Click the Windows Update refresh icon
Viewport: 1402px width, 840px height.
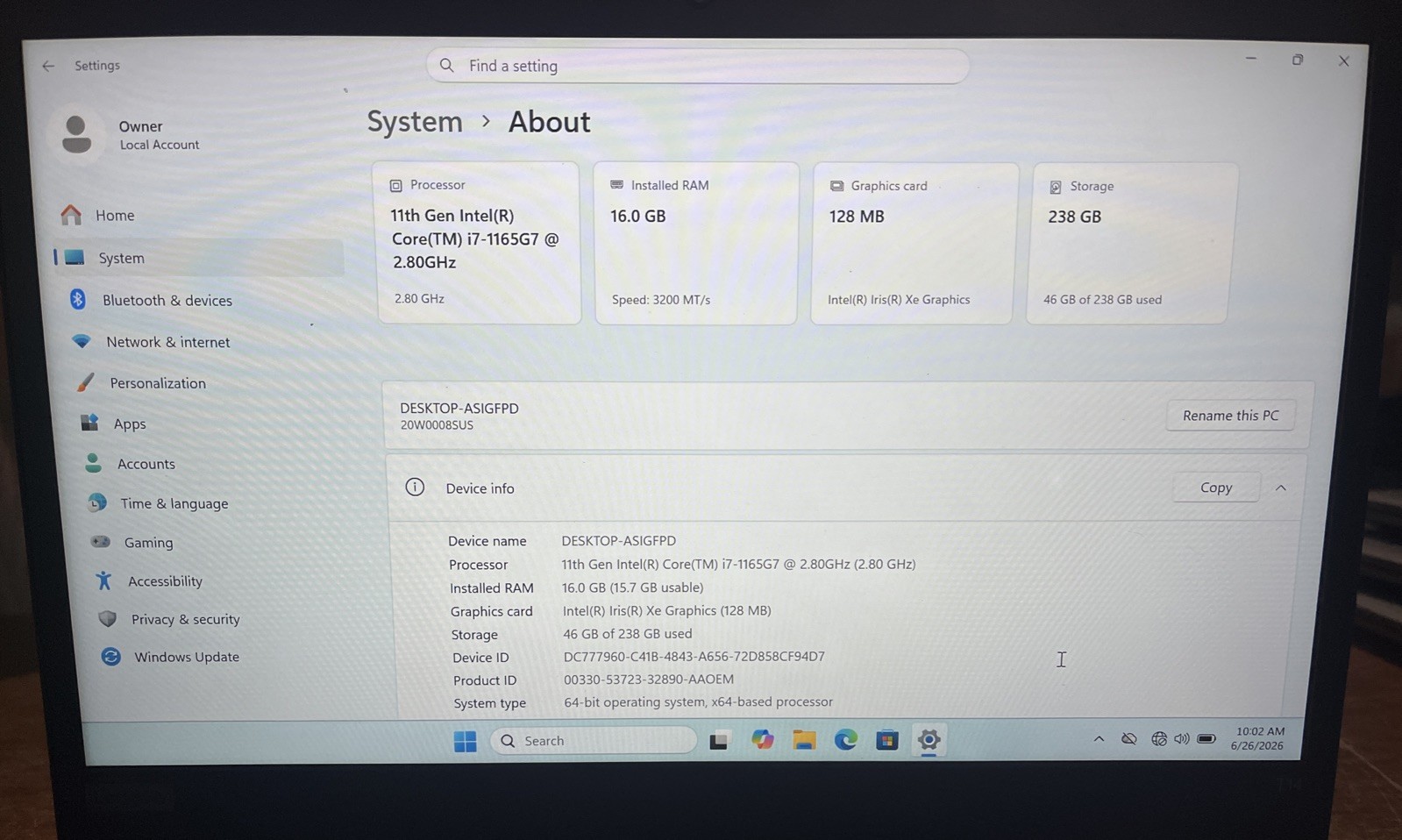pyautogui.click(x=110, y=657)
